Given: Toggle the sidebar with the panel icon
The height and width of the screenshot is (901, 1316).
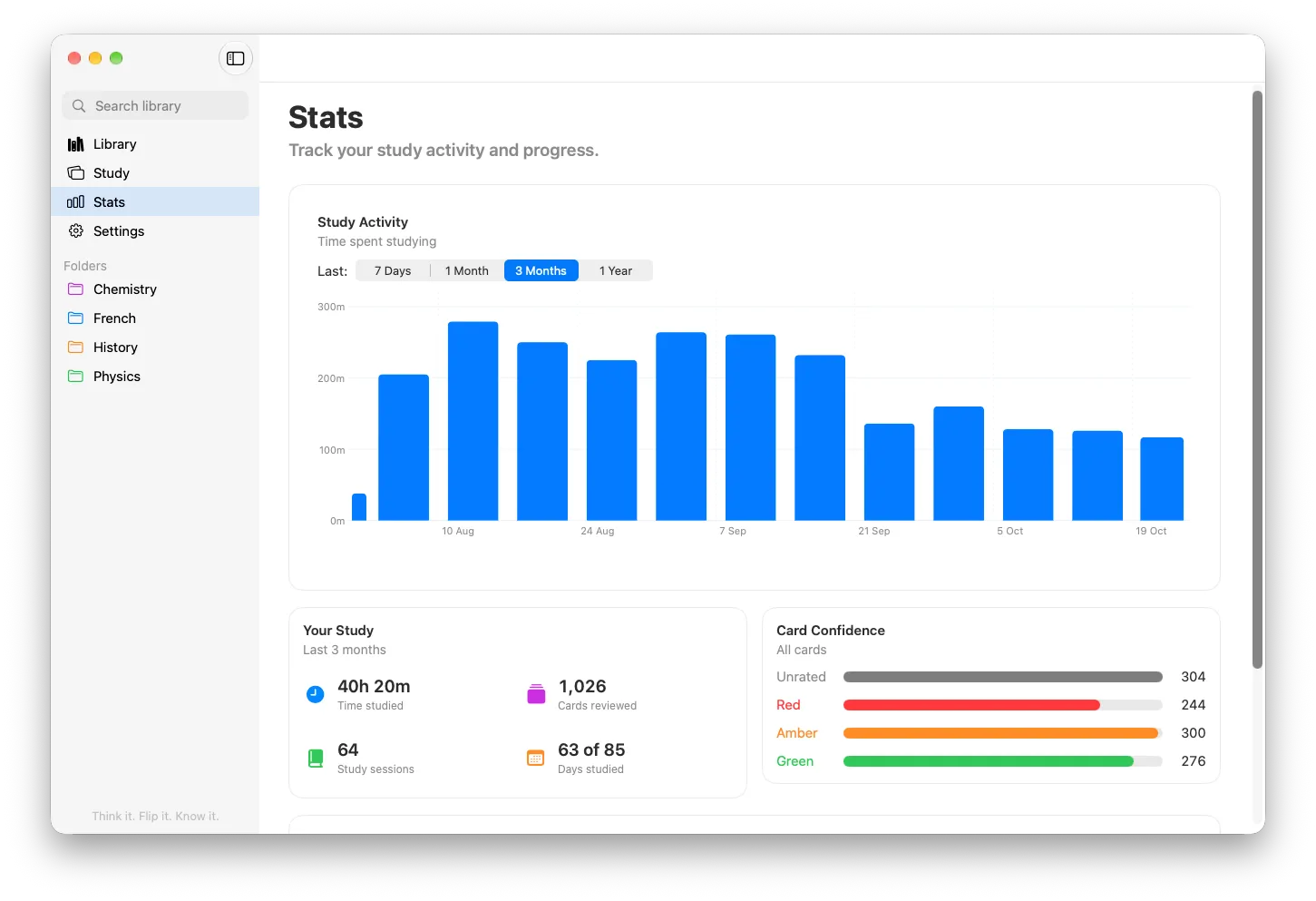Looking at the screenshot, I should click(236, 58).
